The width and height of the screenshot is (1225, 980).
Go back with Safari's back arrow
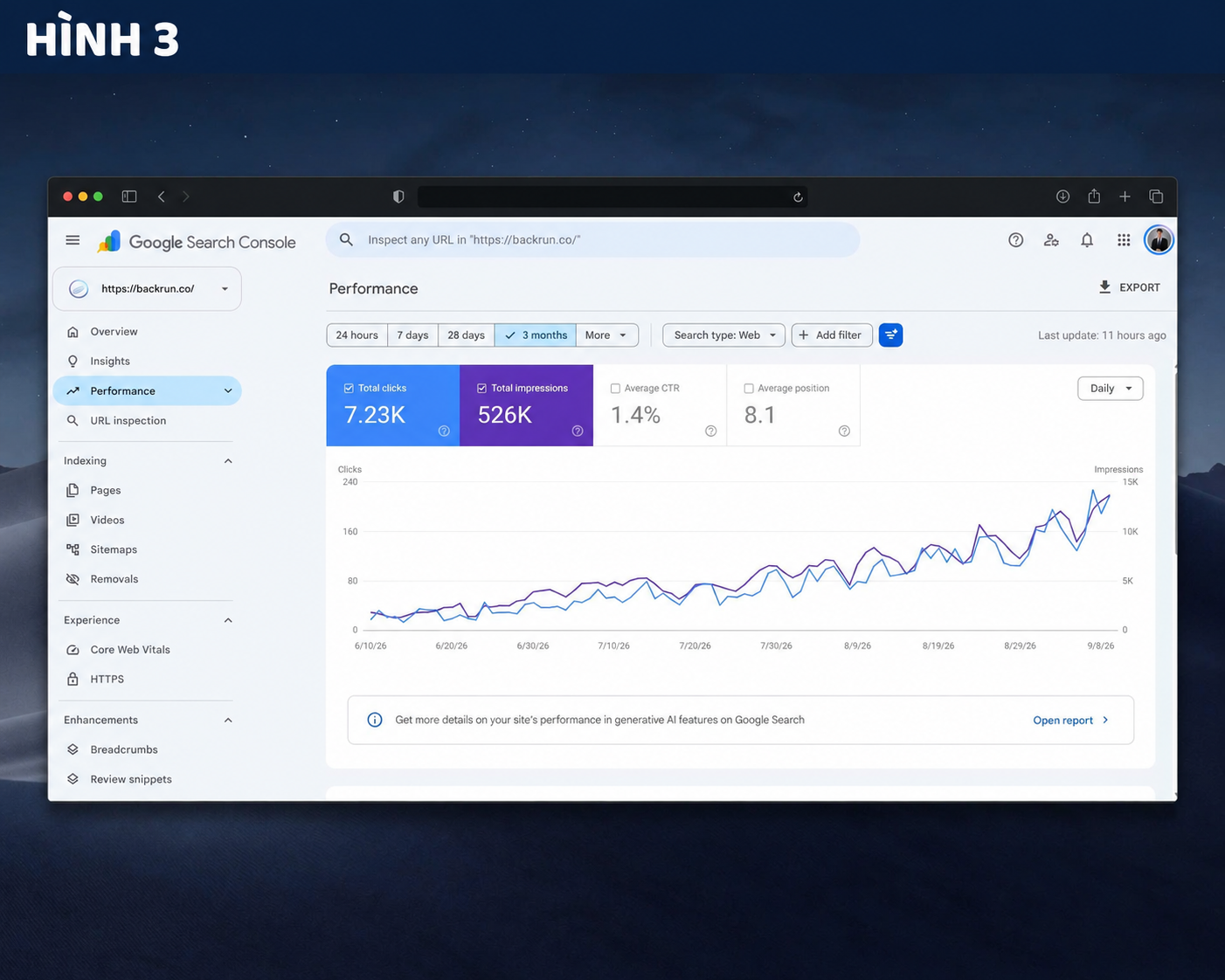coord(162,197)
